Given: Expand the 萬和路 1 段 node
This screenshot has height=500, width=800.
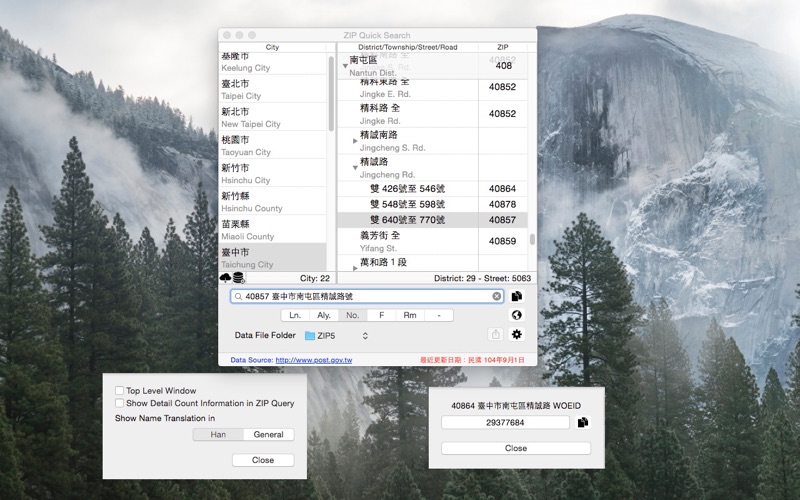Looking at the screenshot, I should click(355, 267).
